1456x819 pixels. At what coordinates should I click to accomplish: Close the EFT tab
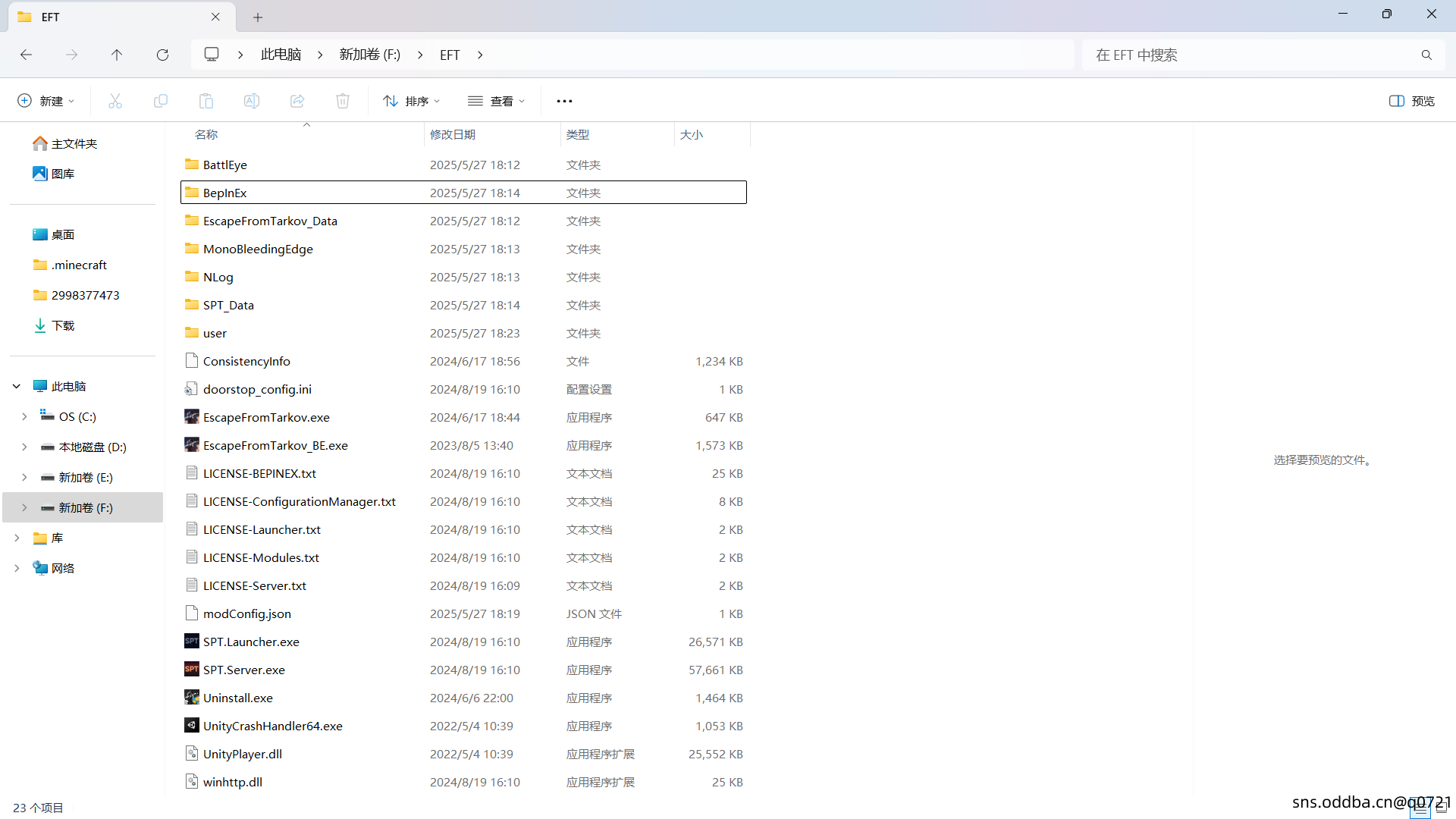[215, 17]
